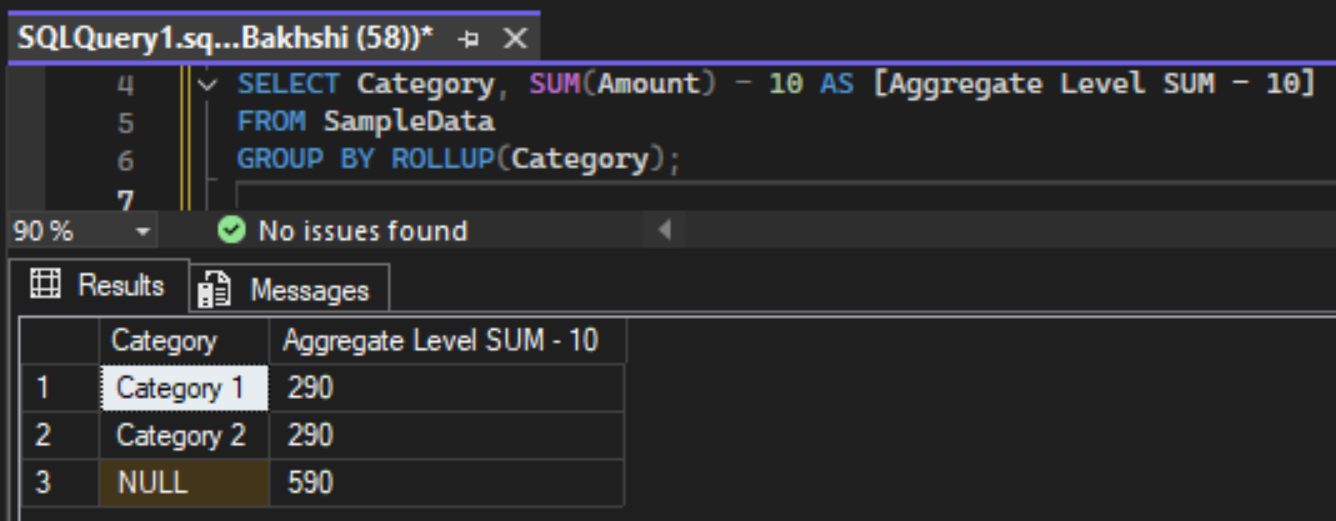Click the ROLLUP keyword in the query

click(443, 159)
